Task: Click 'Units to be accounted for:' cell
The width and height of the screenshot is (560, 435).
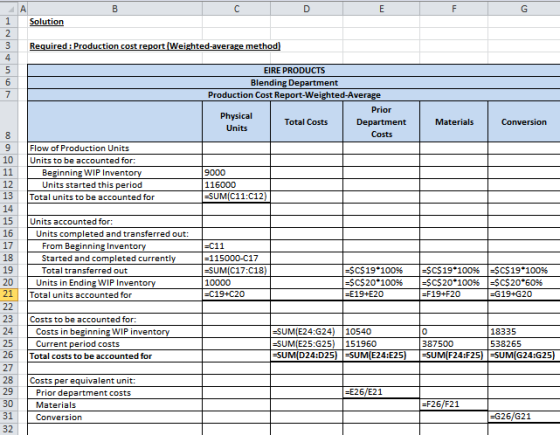Action: point(115,160)
